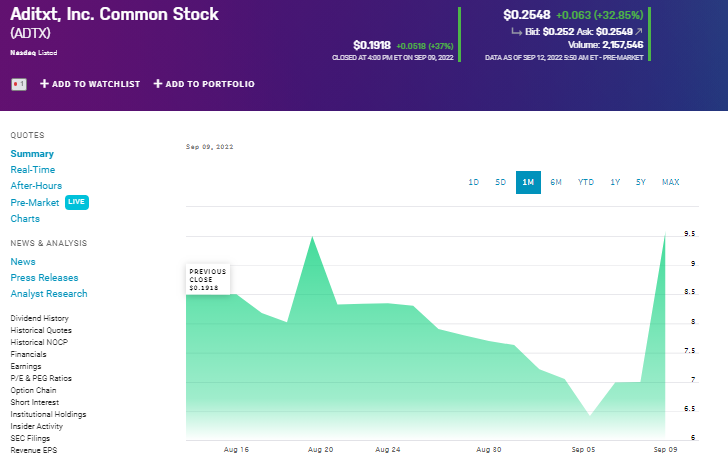Open the Pre-Market link
728x470 pixels.
pyautogui.click(x=35, y=202)
